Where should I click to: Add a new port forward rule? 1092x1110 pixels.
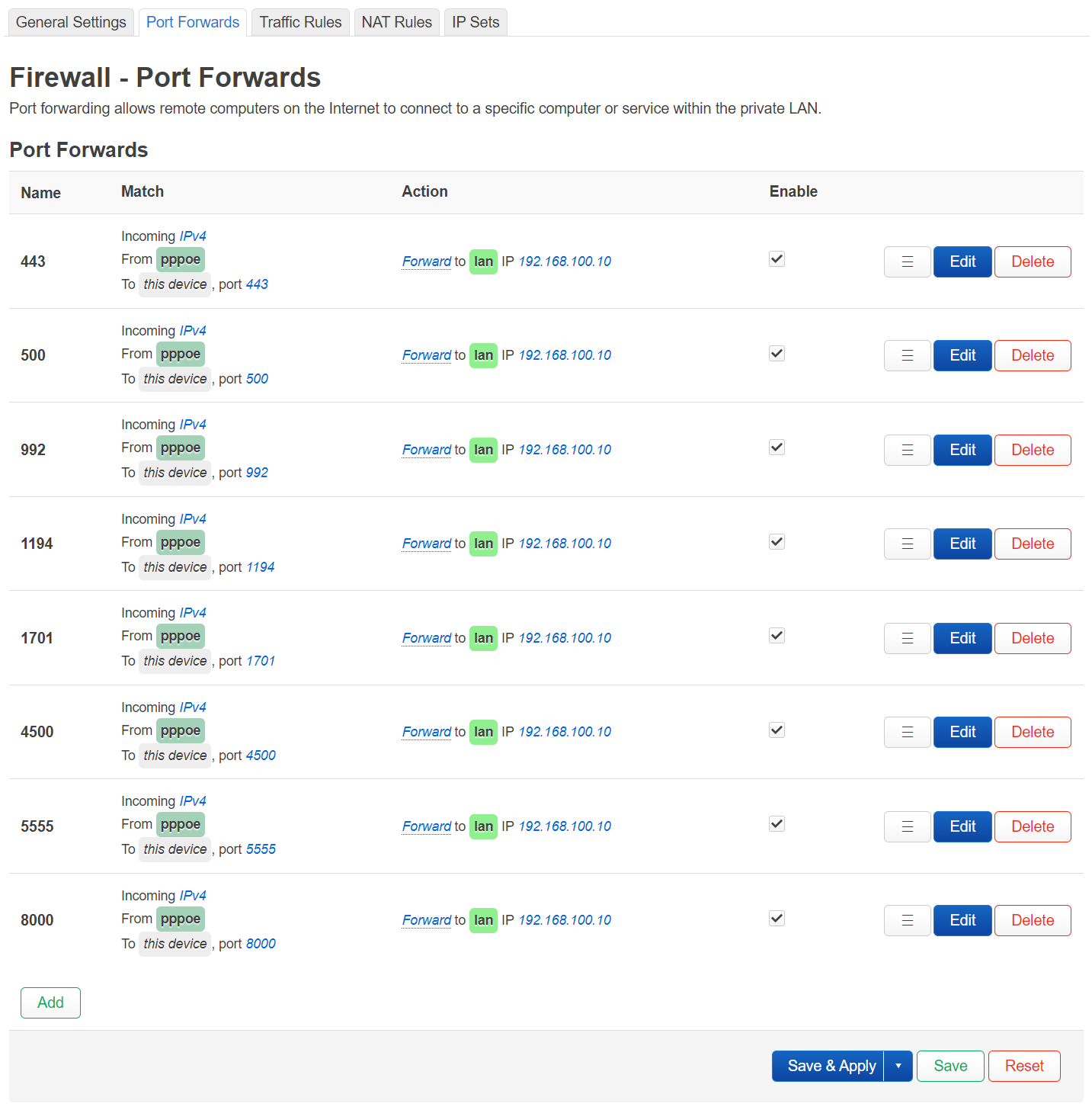click(50, 1003)
